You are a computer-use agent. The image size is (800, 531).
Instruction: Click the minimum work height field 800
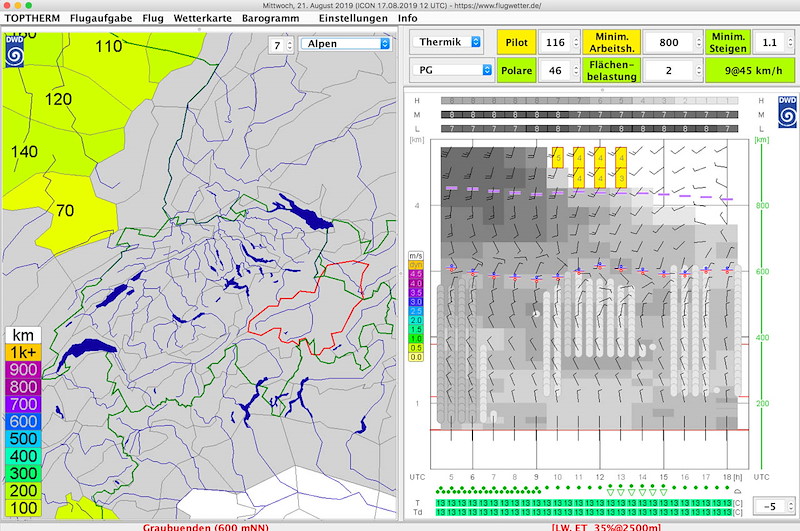point(668,42)
